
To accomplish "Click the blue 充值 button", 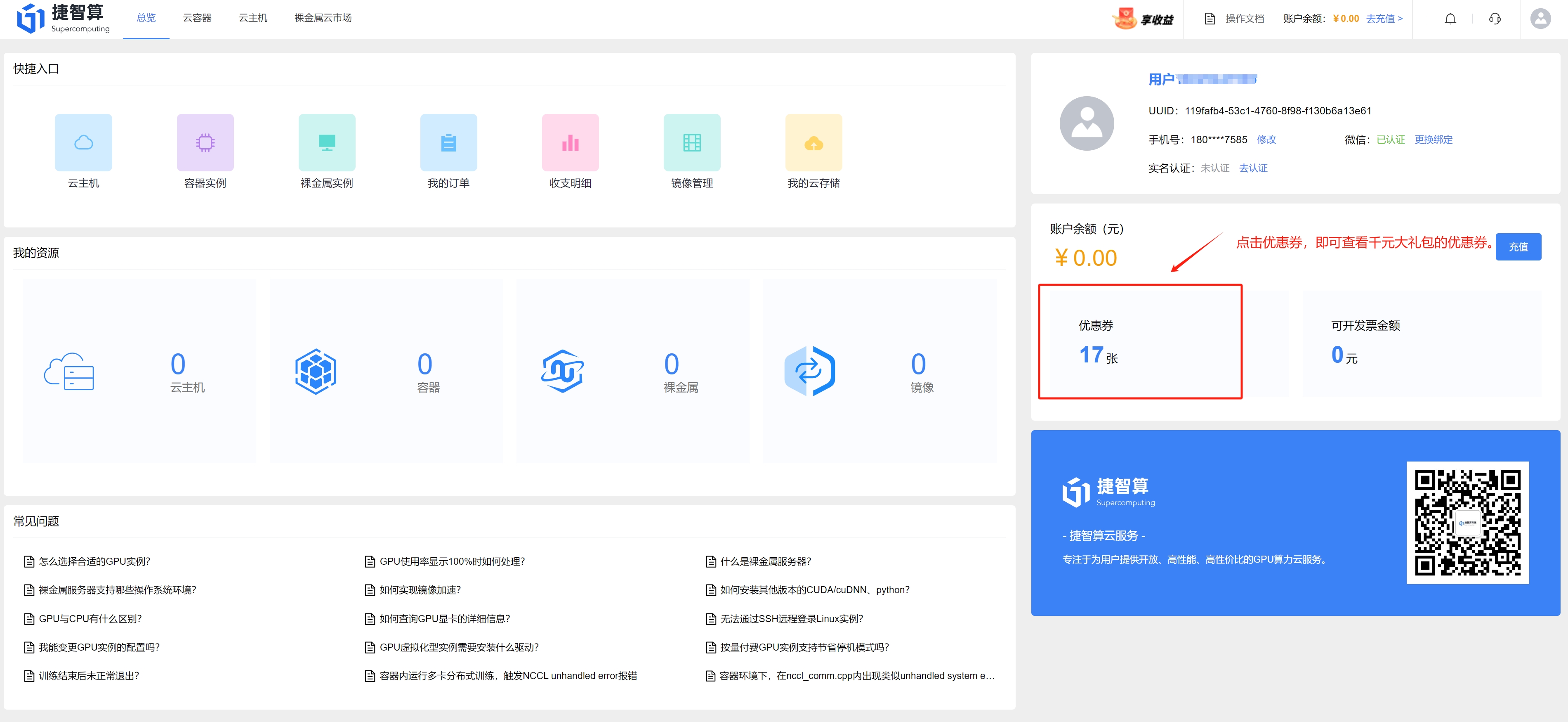I will (x=1518, y=247).
